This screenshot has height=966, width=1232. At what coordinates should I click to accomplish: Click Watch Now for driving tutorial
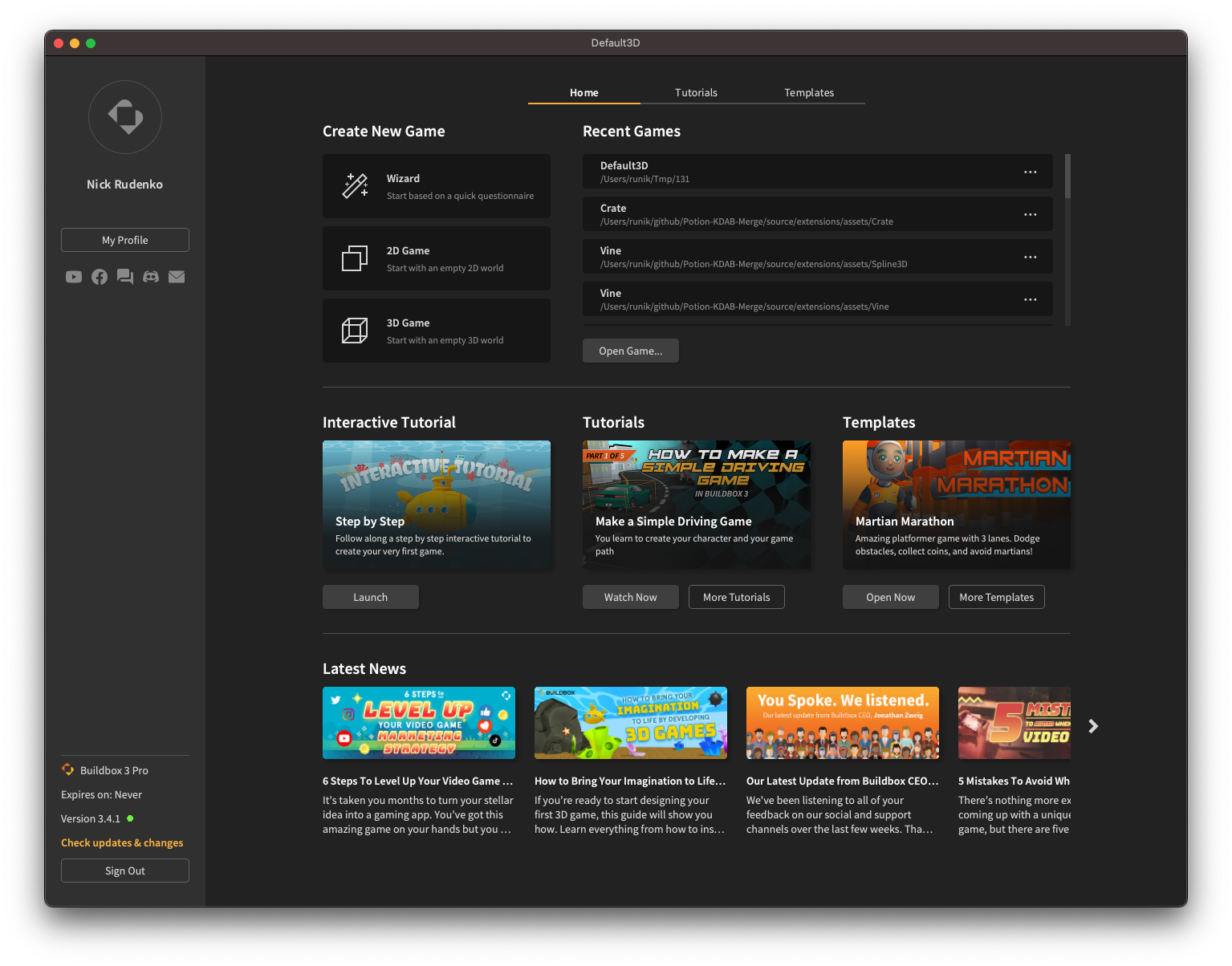(631, 597)
